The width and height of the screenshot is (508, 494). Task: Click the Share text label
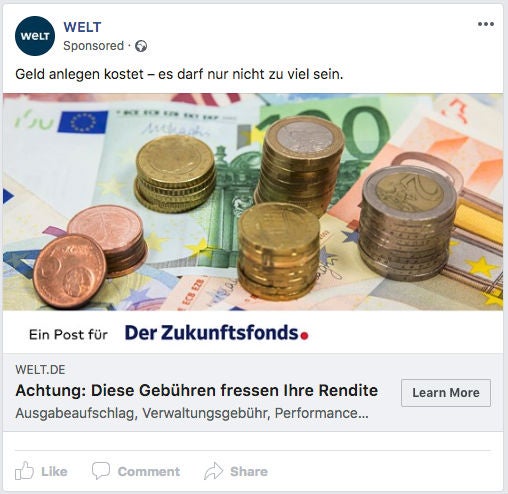pyautogui.click(x=249, y=472)
